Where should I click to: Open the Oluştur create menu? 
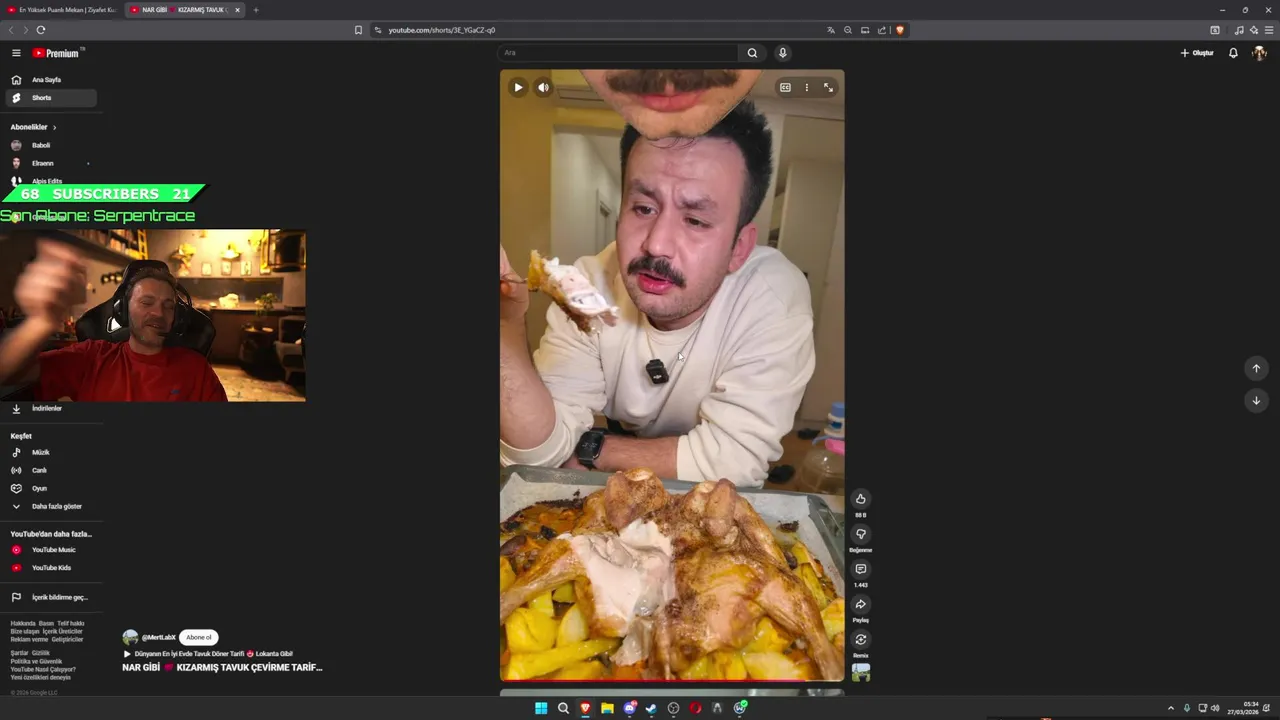(x=1197, y=53)
